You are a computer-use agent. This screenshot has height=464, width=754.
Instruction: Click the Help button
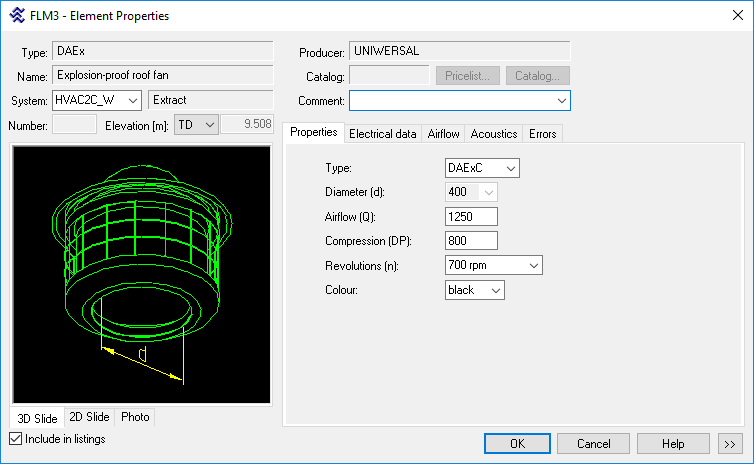point(673,443)
